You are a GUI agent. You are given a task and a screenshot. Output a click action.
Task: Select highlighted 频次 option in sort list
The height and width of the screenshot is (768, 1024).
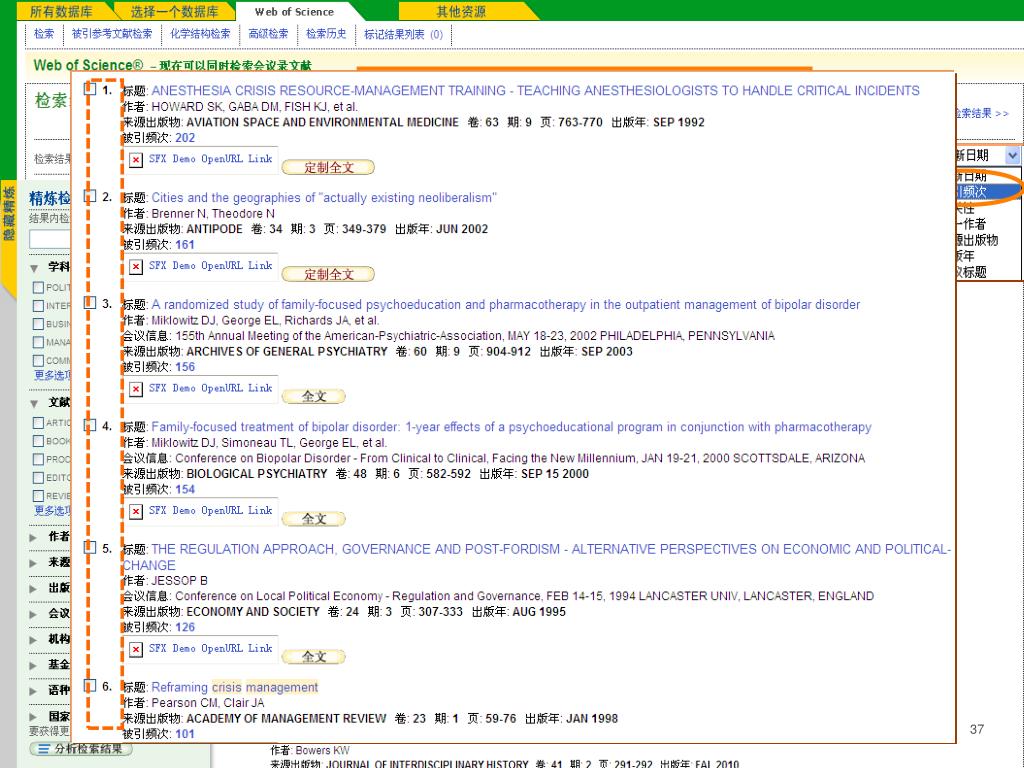[x=987, y=191]
